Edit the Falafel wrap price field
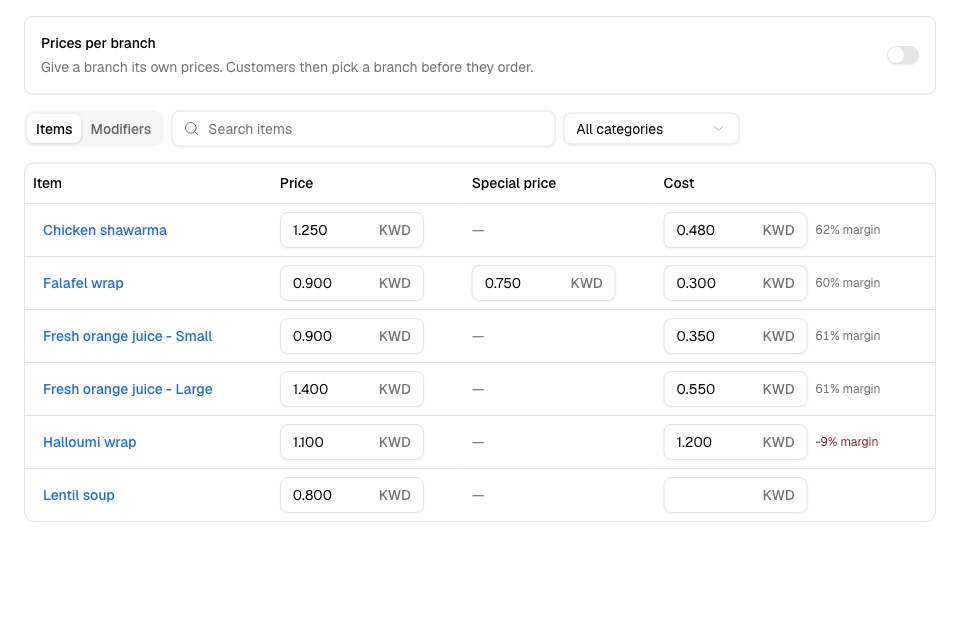 [x=351, y=283]
